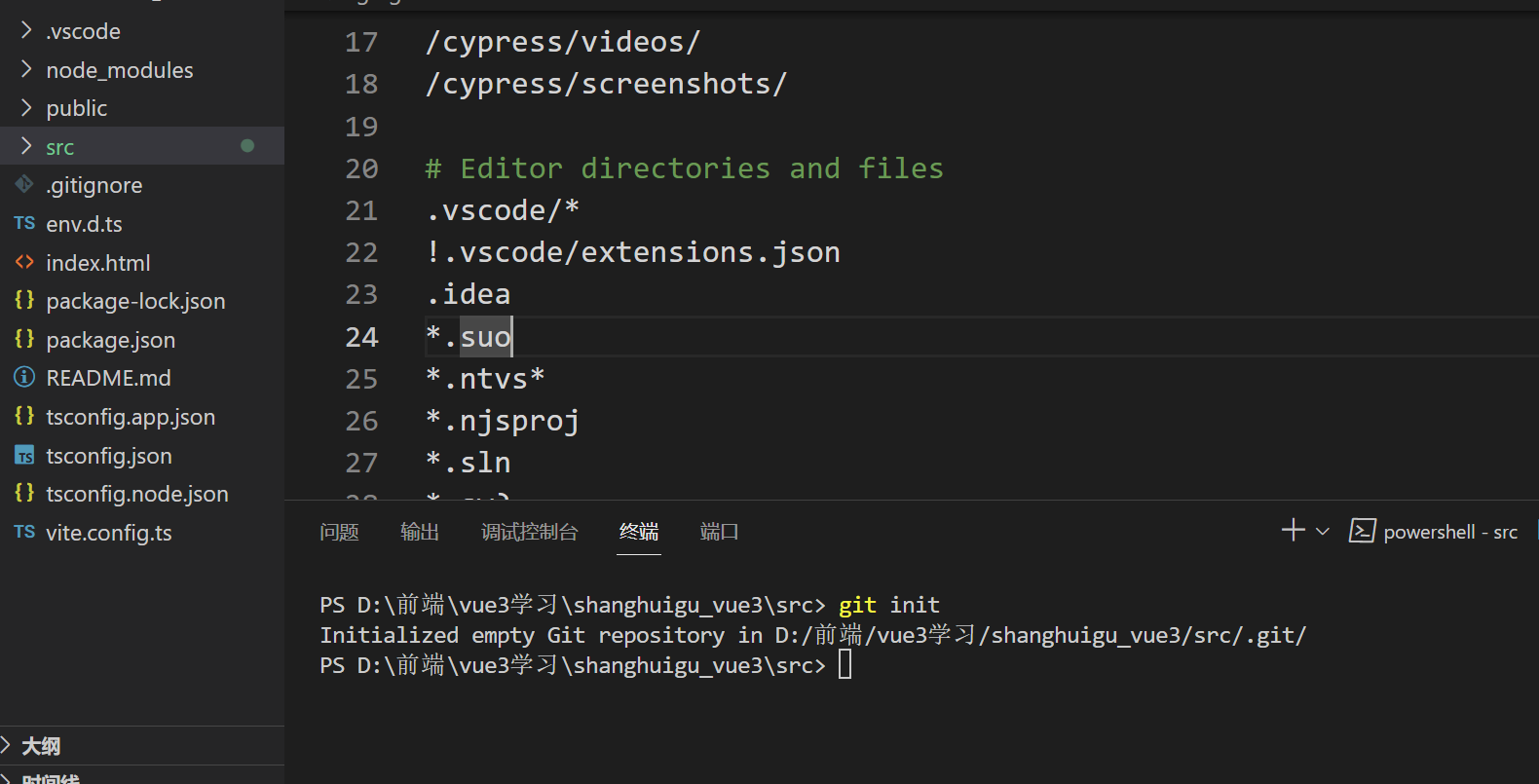
Task: Click the tsconfig.json file icon
Action: 24,456
